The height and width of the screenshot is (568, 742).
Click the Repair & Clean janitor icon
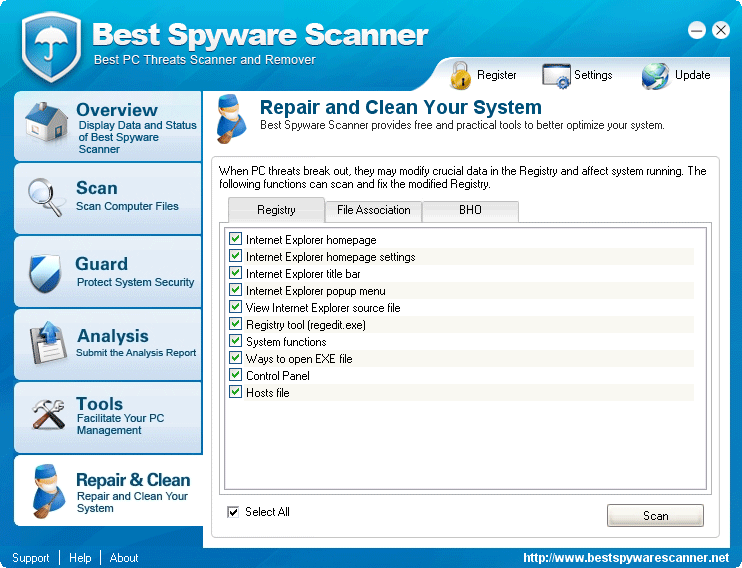point(48,490)
